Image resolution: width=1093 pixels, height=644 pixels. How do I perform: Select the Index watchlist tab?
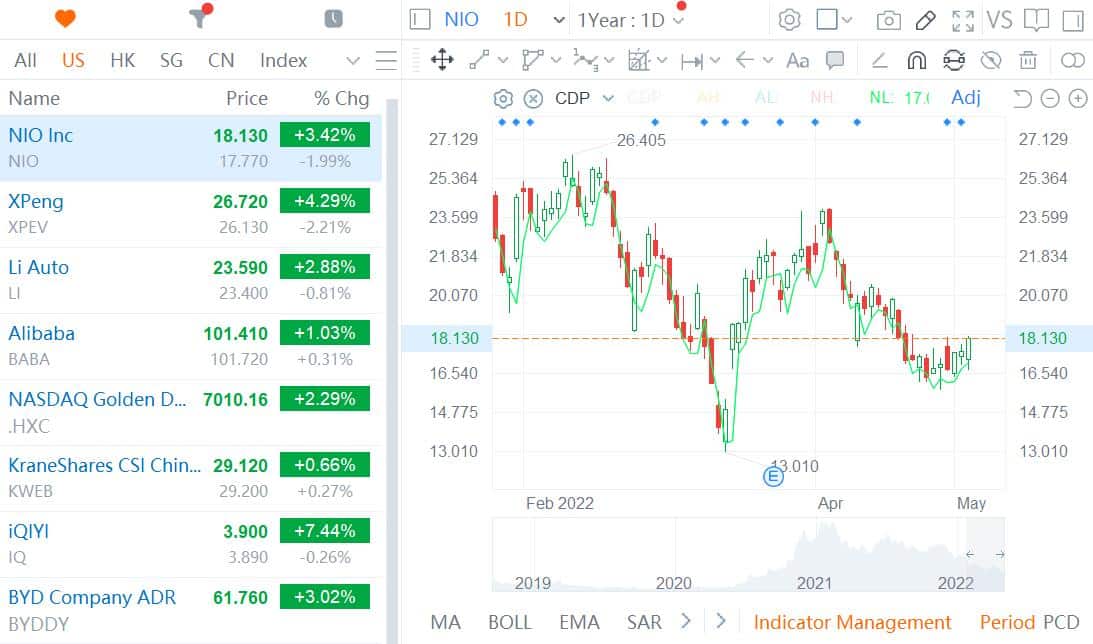pyautogui.click(x=282, y=60)
